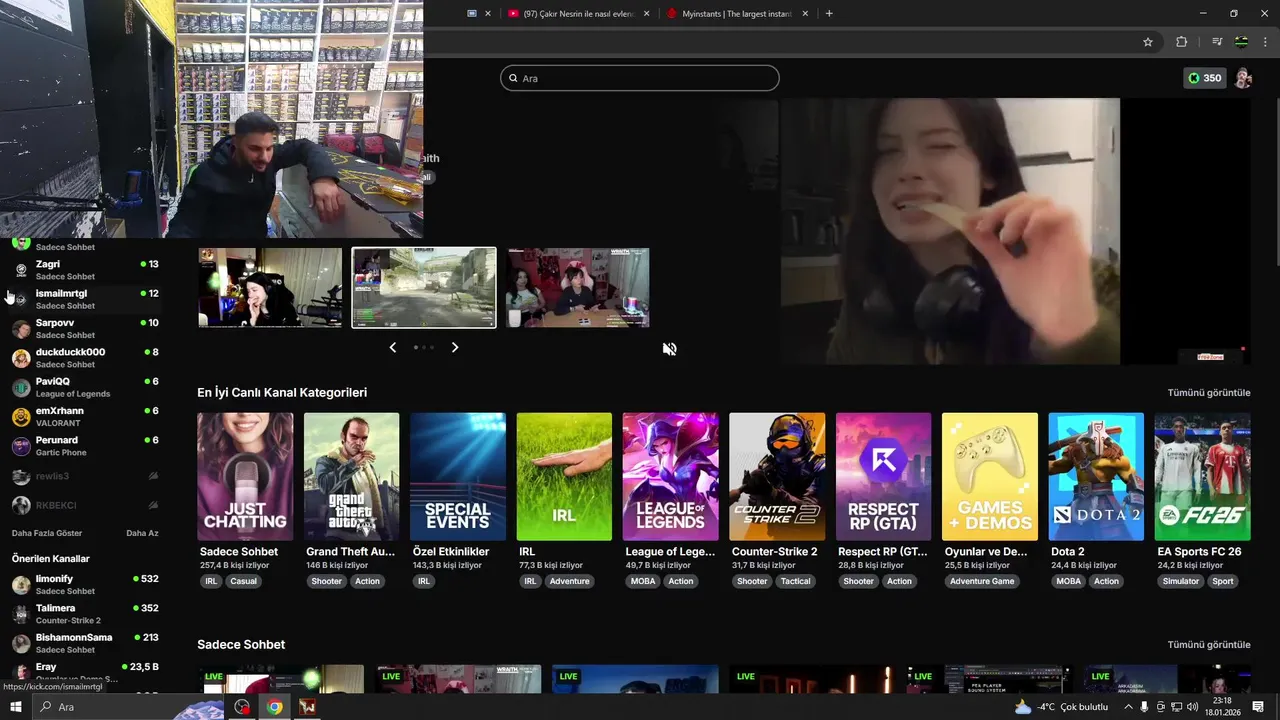The height and width of the screenshot is (720, 1280).
Task: Open the EA Sports FC 26 category card
Action: click(x=1202, y=476)
